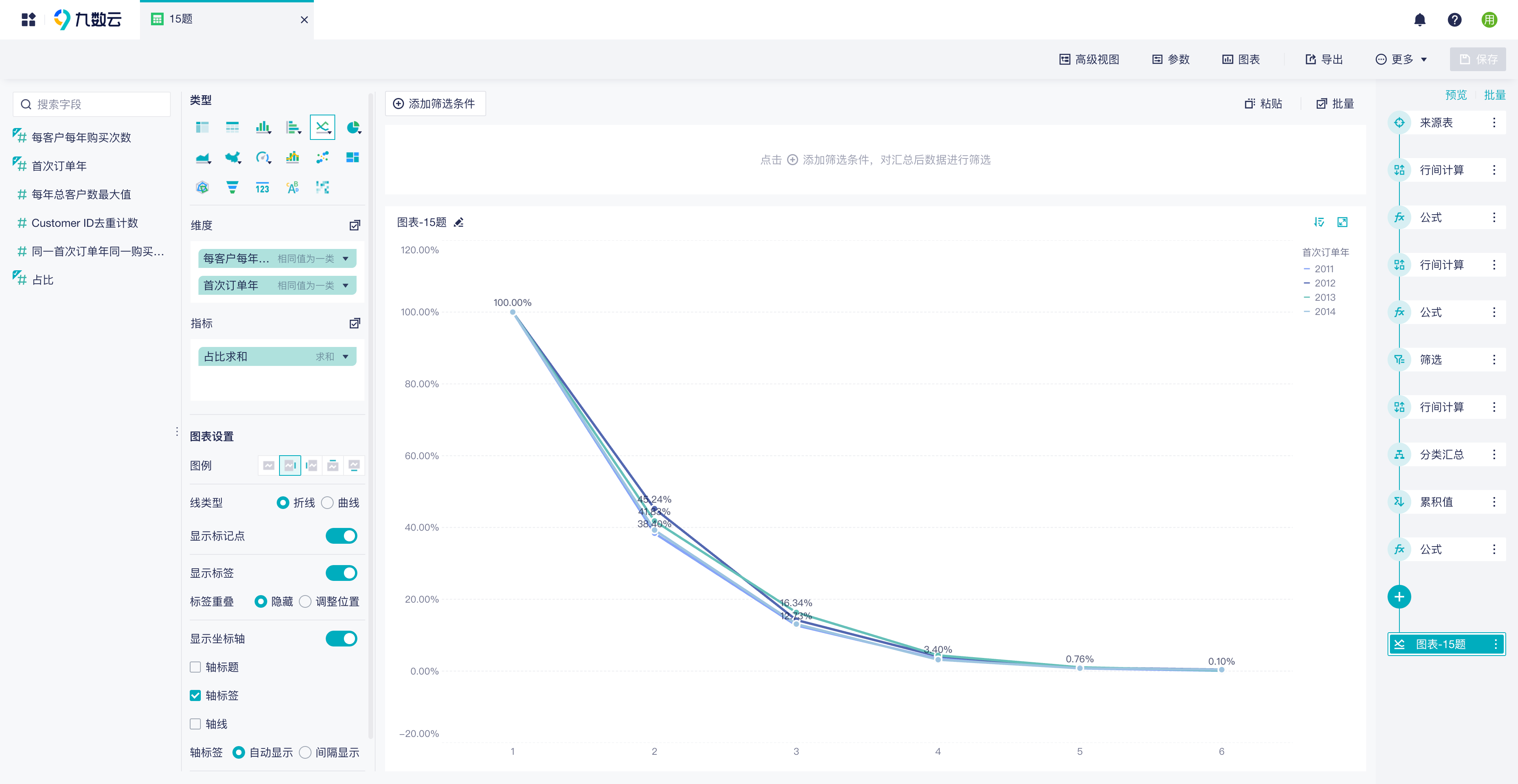Choose the bar chart type icon
The image size is (1518, 784).
(263, 127)
